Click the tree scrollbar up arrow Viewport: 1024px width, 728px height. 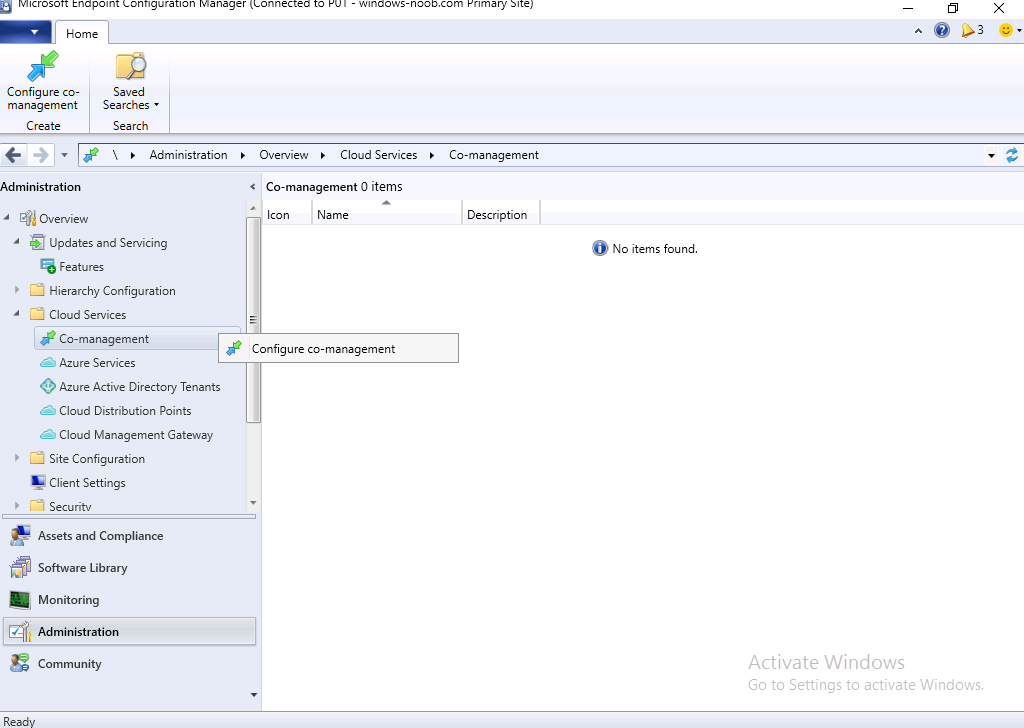click(253, 208)
